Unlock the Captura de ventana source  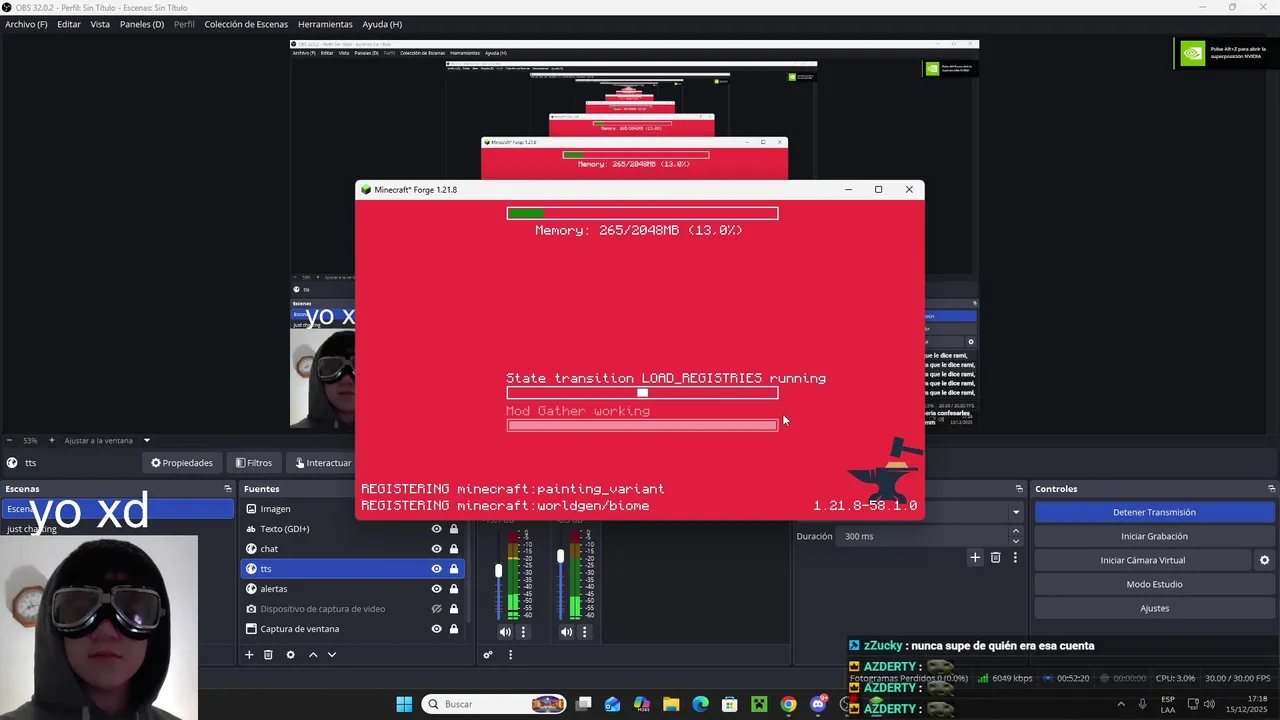coord(454,629)
